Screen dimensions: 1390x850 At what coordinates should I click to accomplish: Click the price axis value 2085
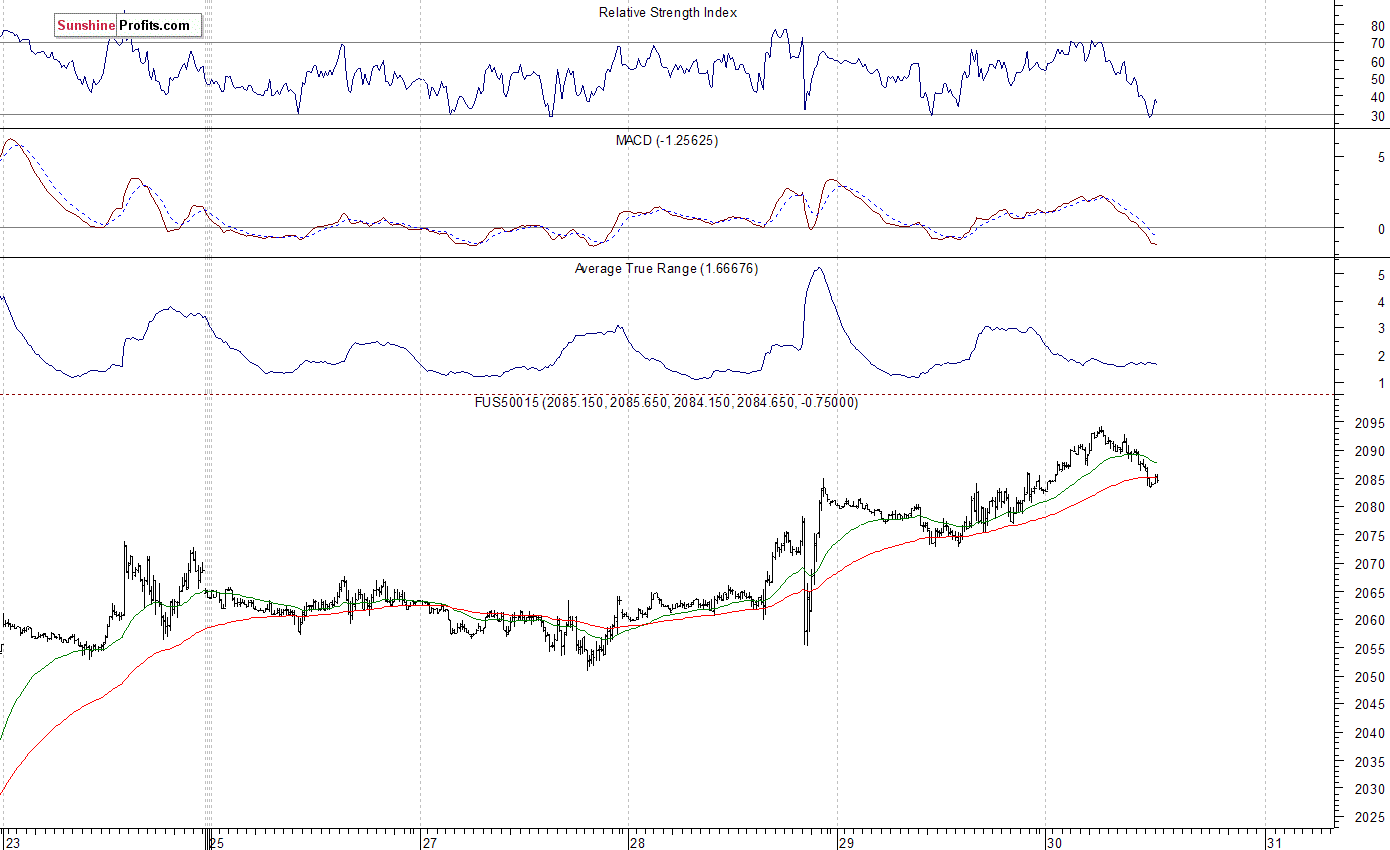[1369, 480]
